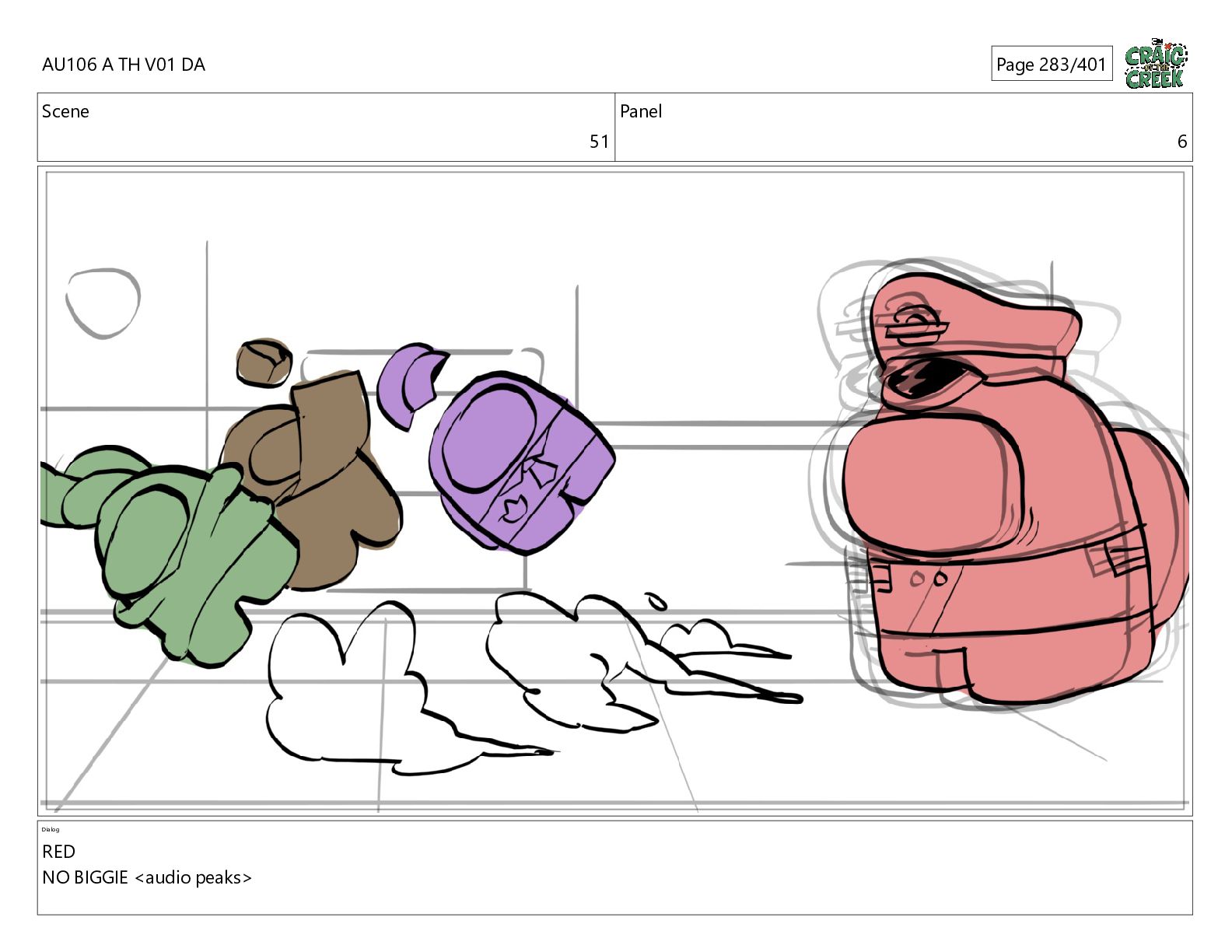This screenshot has width=1232, height=952.
Task: Click the 'Panel' label
Action: pyautogui.click(x=641, y=111)
